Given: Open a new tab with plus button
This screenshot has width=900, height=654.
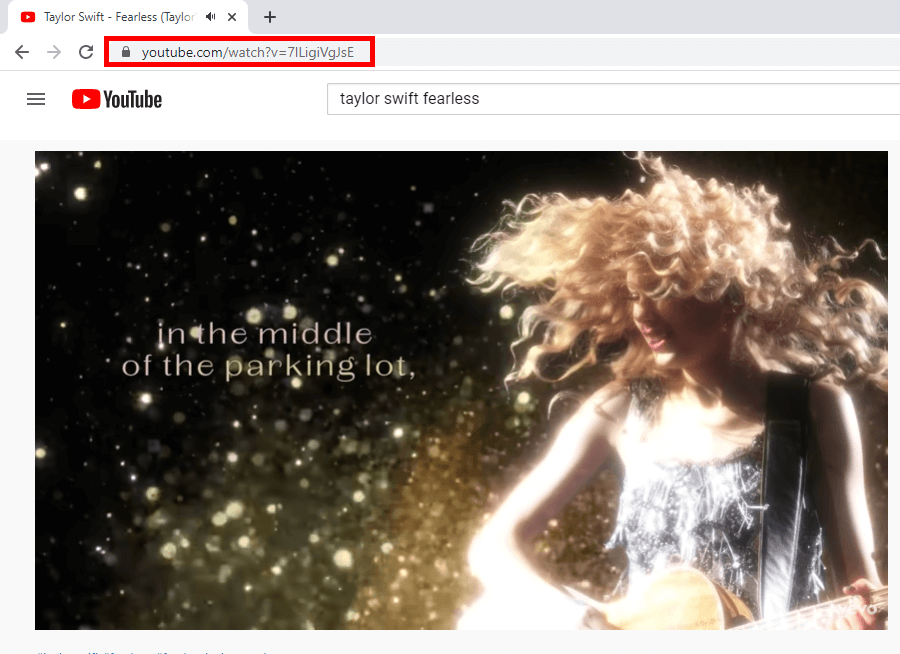Looking at the screenshot, I should pos(270,17).
